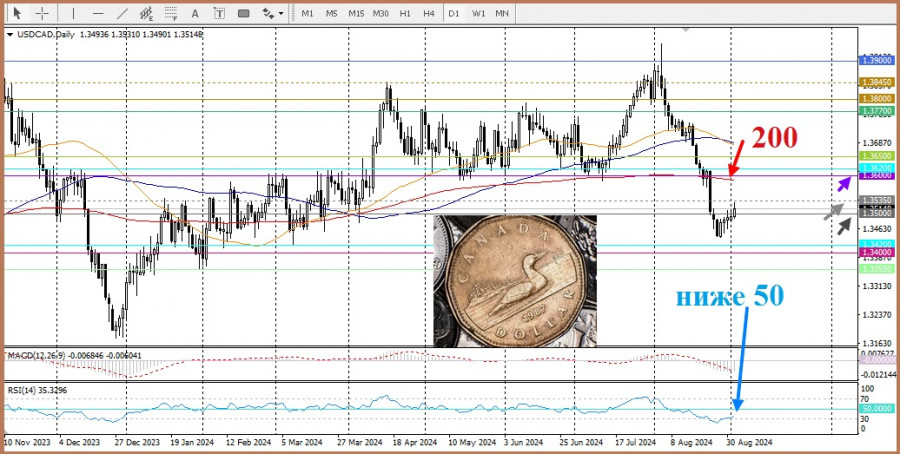Switch to the M1 timeframe
Viewport: 900px width, 454px height.
(307, 13)
